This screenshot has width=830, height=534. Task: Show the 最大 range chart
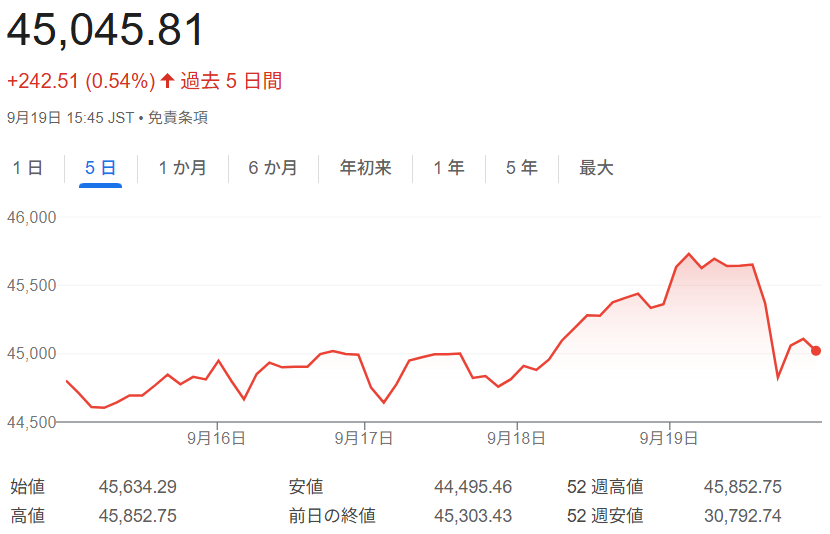click(596, 168)
